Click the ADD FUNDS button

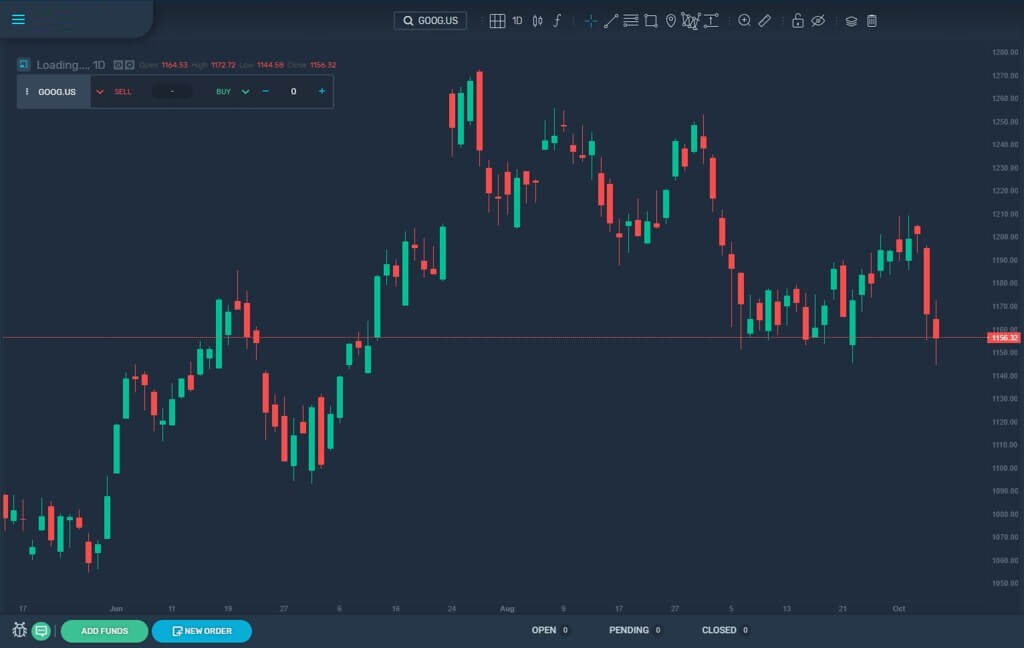click(x=103, y=630)
